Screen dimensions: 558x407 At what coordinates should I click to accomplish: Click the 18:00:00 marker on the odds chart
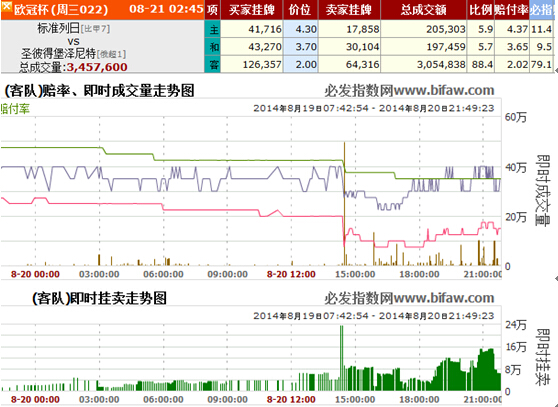pyautogui.click(x=419, y=274)
